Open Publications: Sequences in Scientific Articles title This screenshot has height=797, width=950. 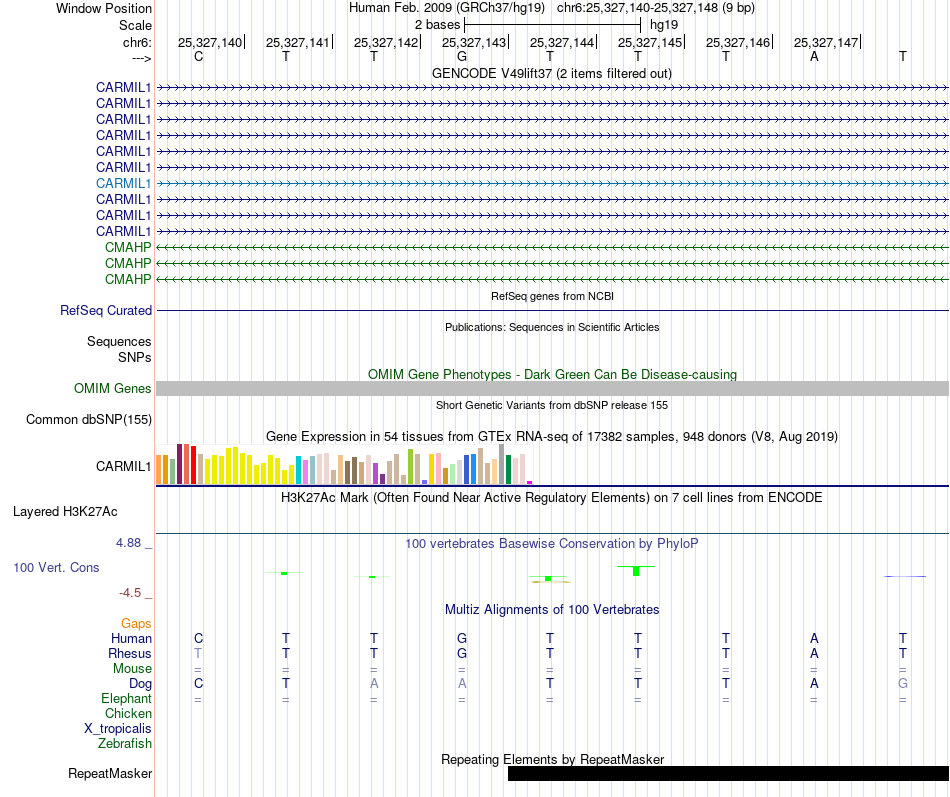(552, 327)
